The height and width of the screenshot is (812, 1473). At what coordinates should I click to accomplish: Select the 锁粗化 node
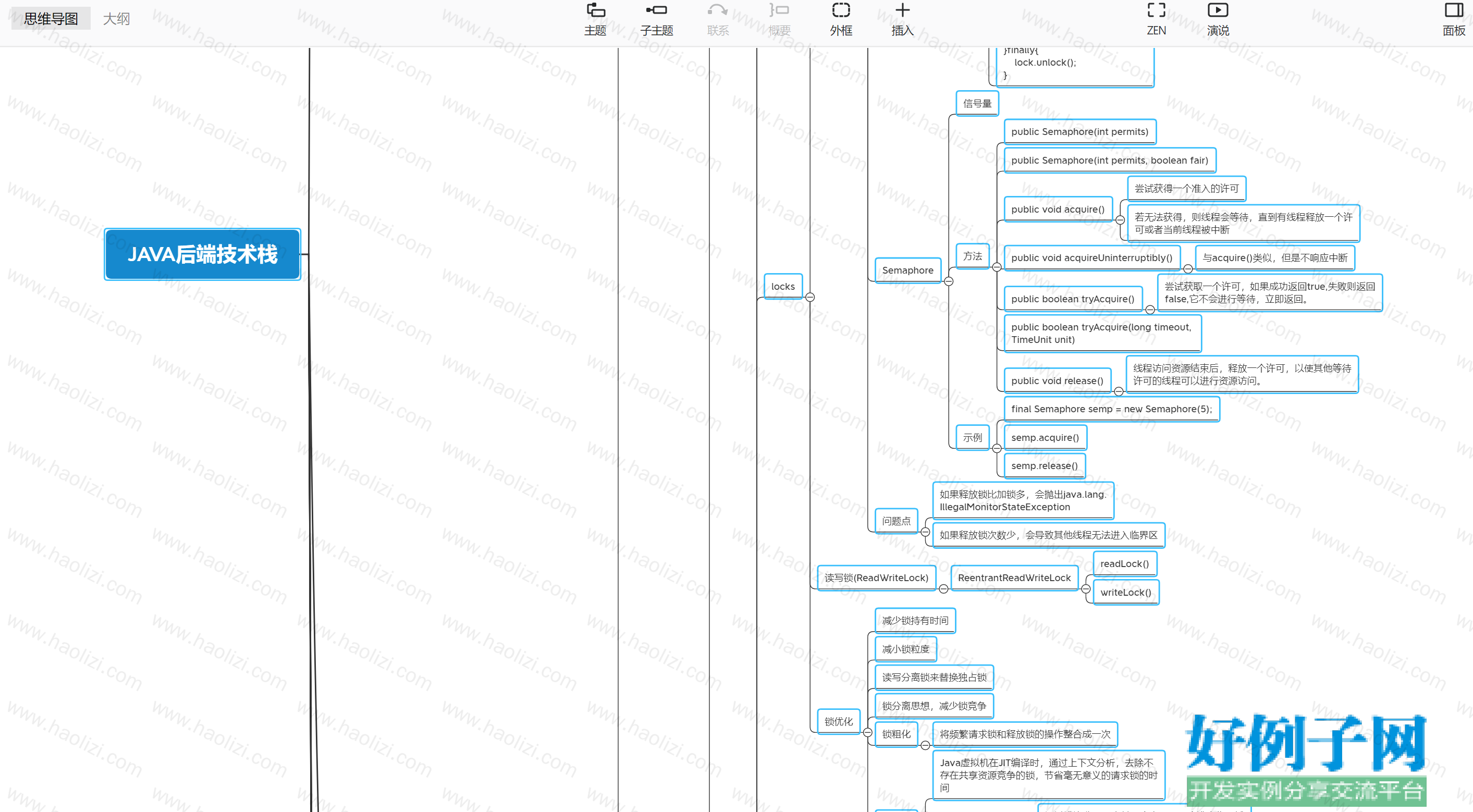(x=896, y=734)
